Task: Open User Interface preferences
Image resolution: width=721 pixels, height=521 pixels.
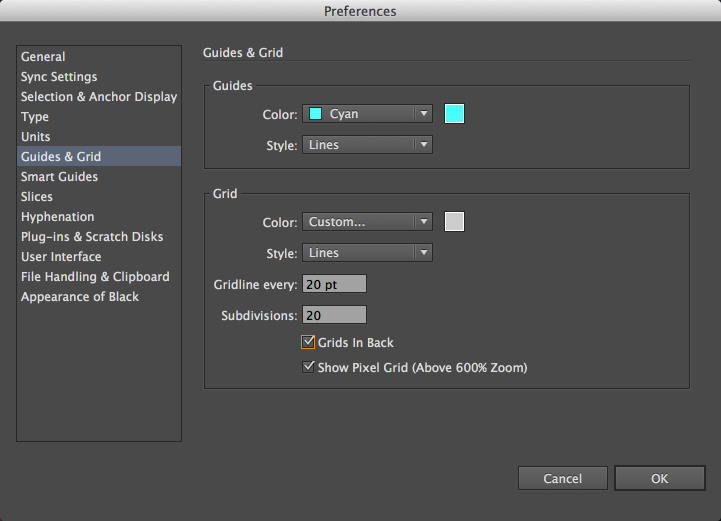Action: 61,257
